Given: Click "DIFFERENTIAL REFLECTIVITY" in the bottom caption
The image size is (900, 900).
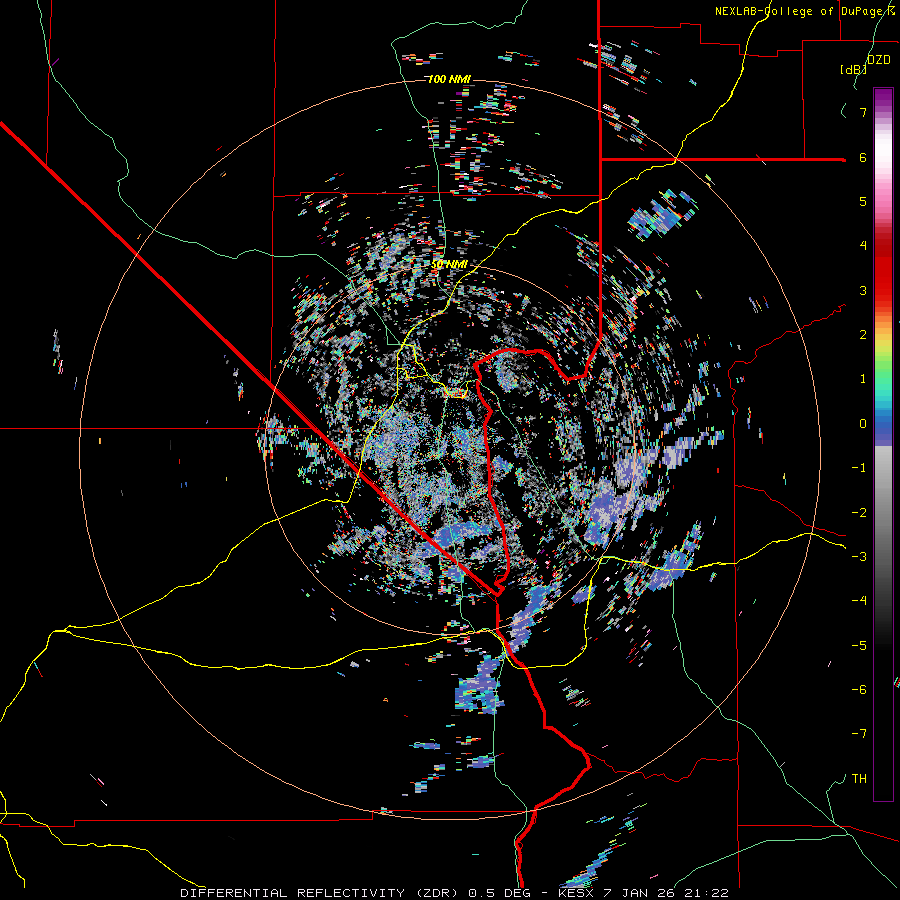Looking at the screenshot, I should point(293,893).
